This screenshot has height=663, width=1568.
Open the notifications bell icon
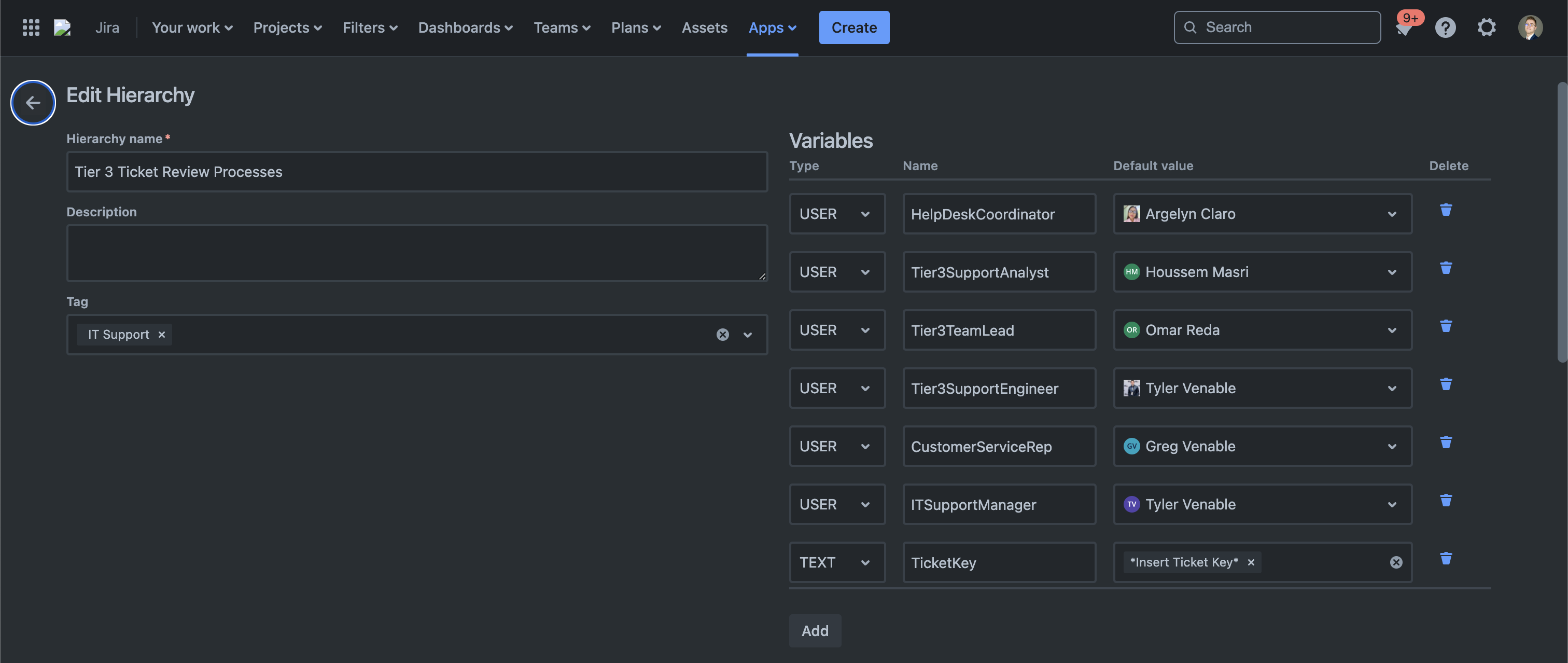[x=1404, y=28]
